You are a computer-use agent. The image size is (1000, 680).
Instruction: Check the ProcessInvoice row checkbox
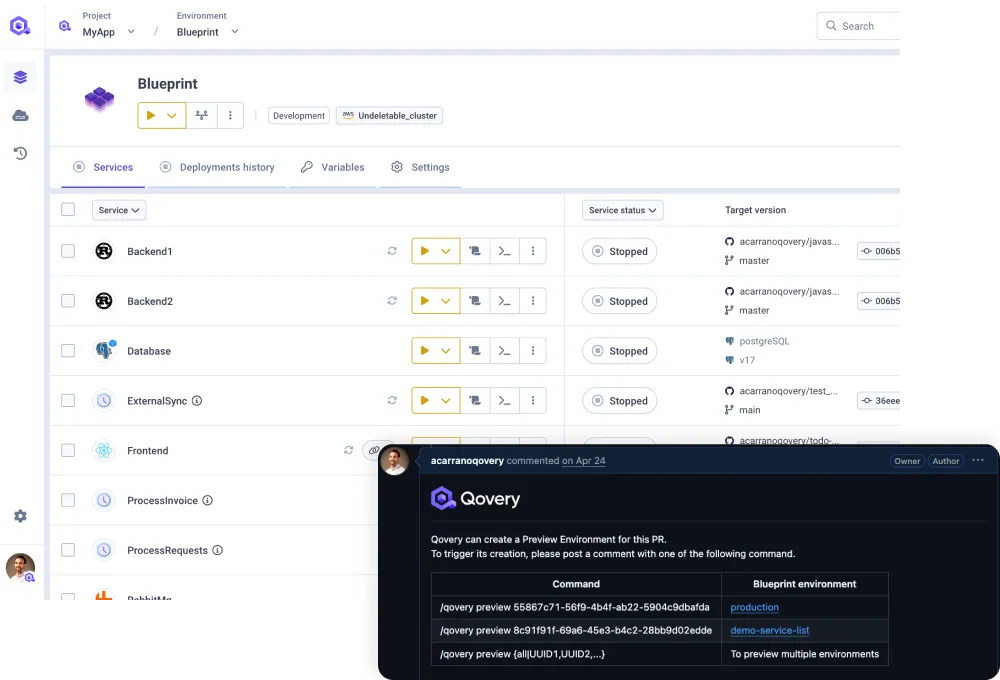68,499
